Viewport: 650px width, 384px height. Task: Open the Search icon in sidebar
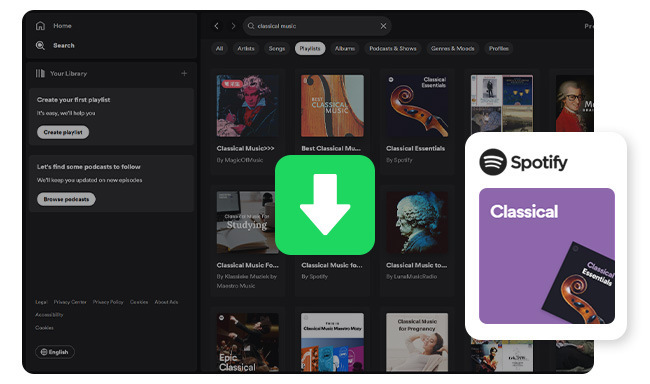coord(40,46)
